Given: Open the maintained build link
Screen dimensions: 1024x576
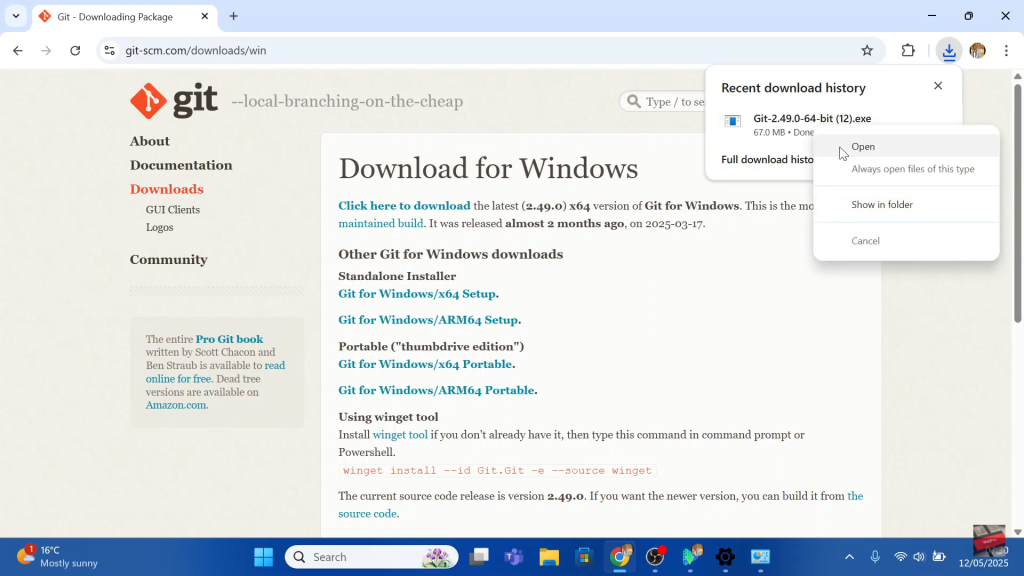Looking at the screenshot, I should (381, 223).
